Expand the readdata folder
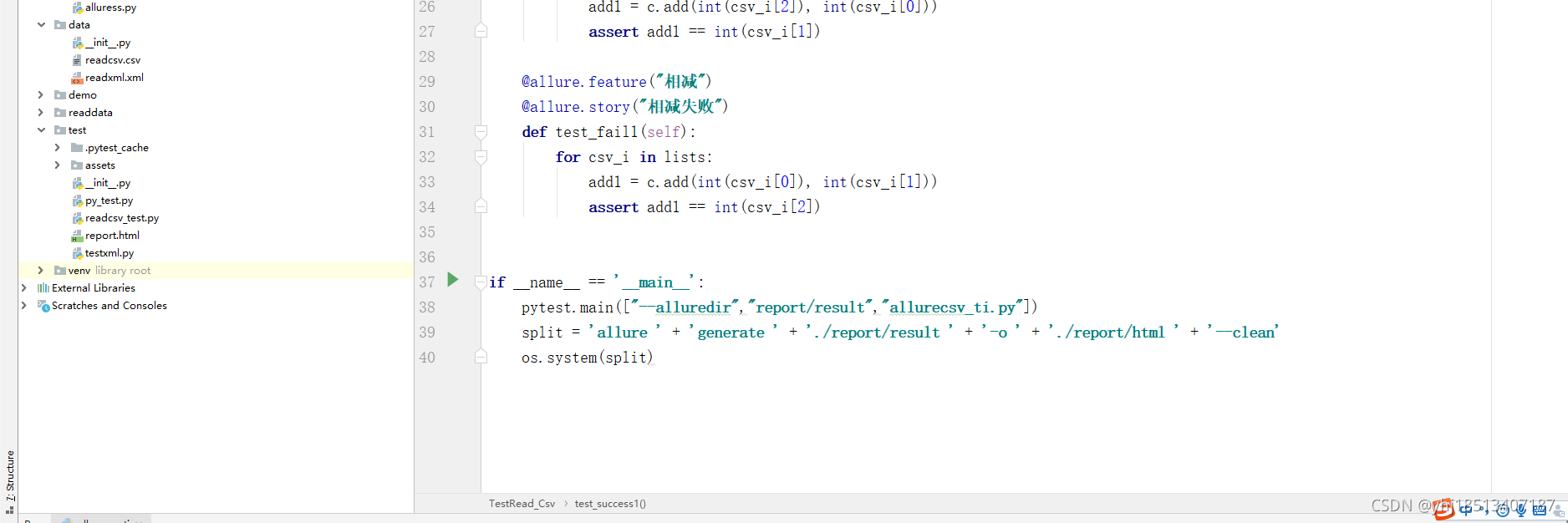Image resolution: width=1568 pixels, height=523 pixels. [x=41, y=112]
